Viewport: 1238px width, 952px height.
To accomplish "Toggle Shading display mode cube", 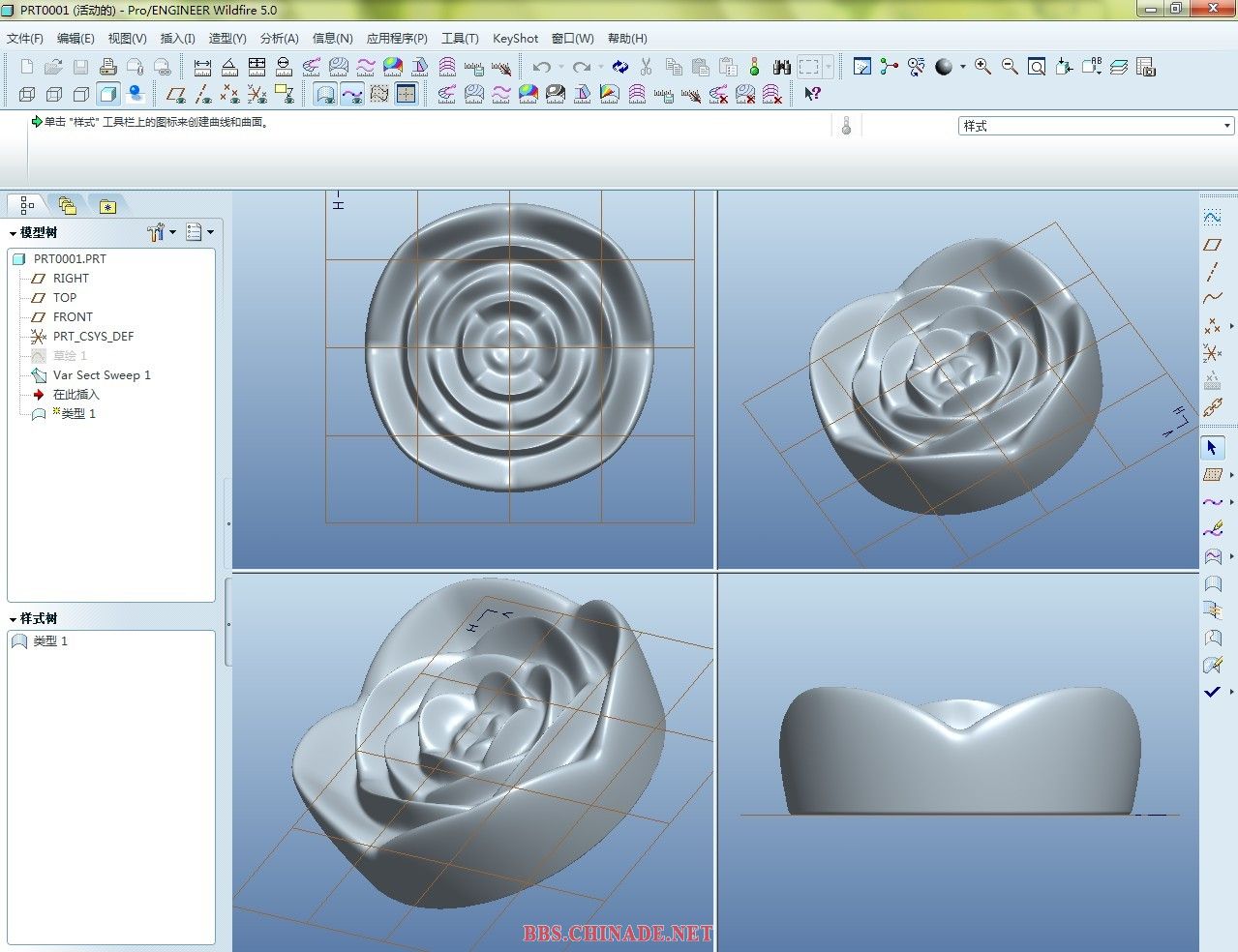I will 108,94.
